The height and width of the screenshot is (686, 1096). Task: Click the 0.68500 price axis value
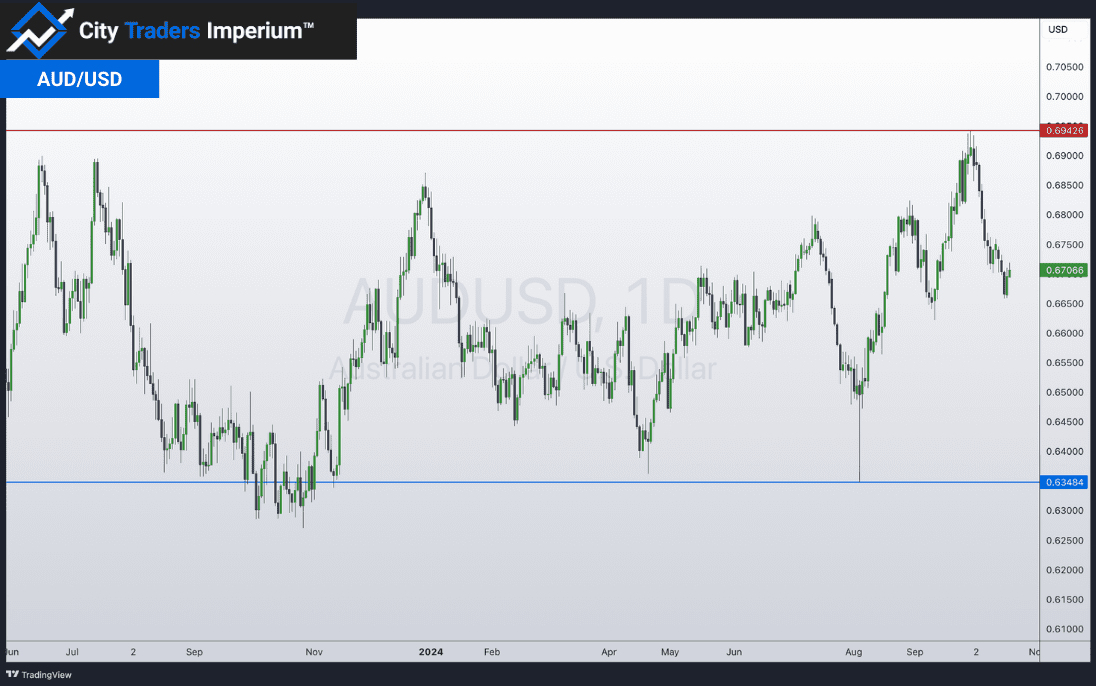1065,185
